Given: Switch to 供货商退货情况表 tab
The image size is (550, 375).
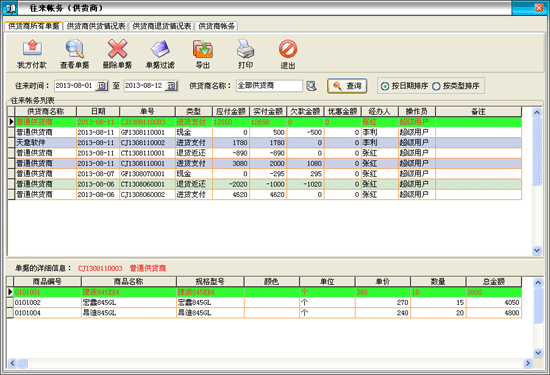Looking at the screenshot, I should point(162,26).
